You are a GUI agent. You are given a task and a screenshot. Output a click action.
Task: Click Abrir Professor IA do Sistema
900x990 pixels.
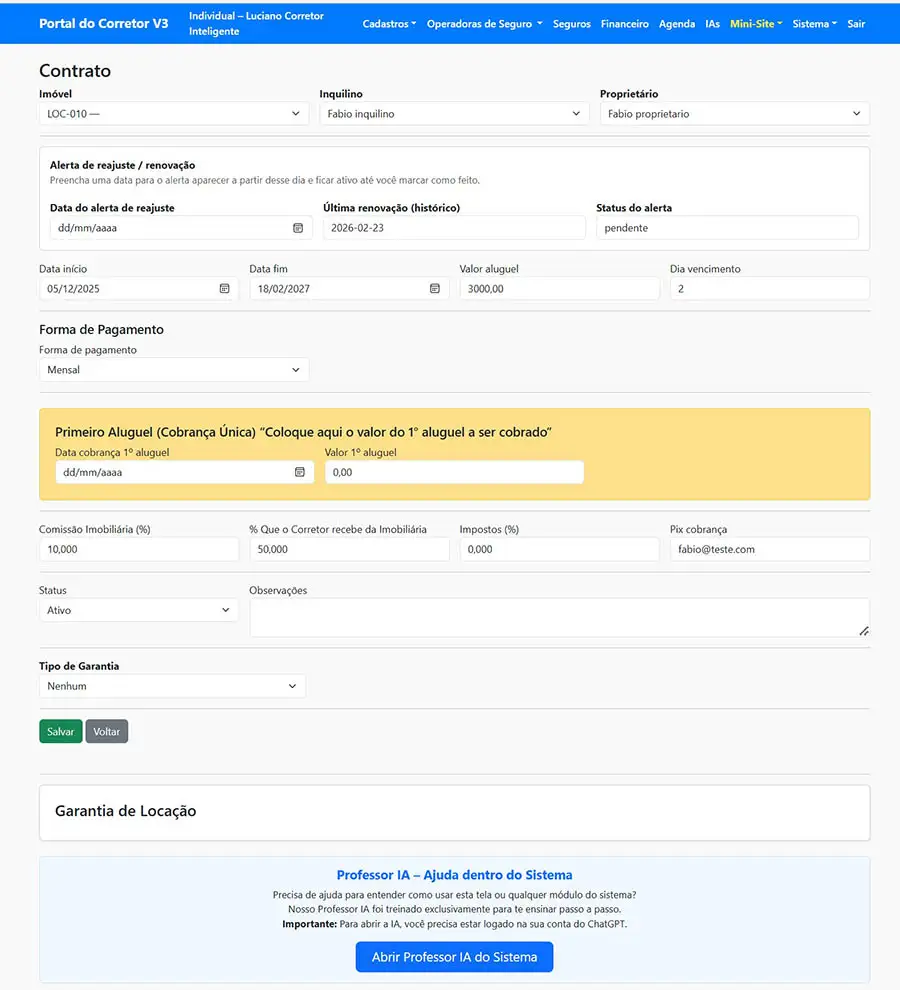[x=454, y=957]
